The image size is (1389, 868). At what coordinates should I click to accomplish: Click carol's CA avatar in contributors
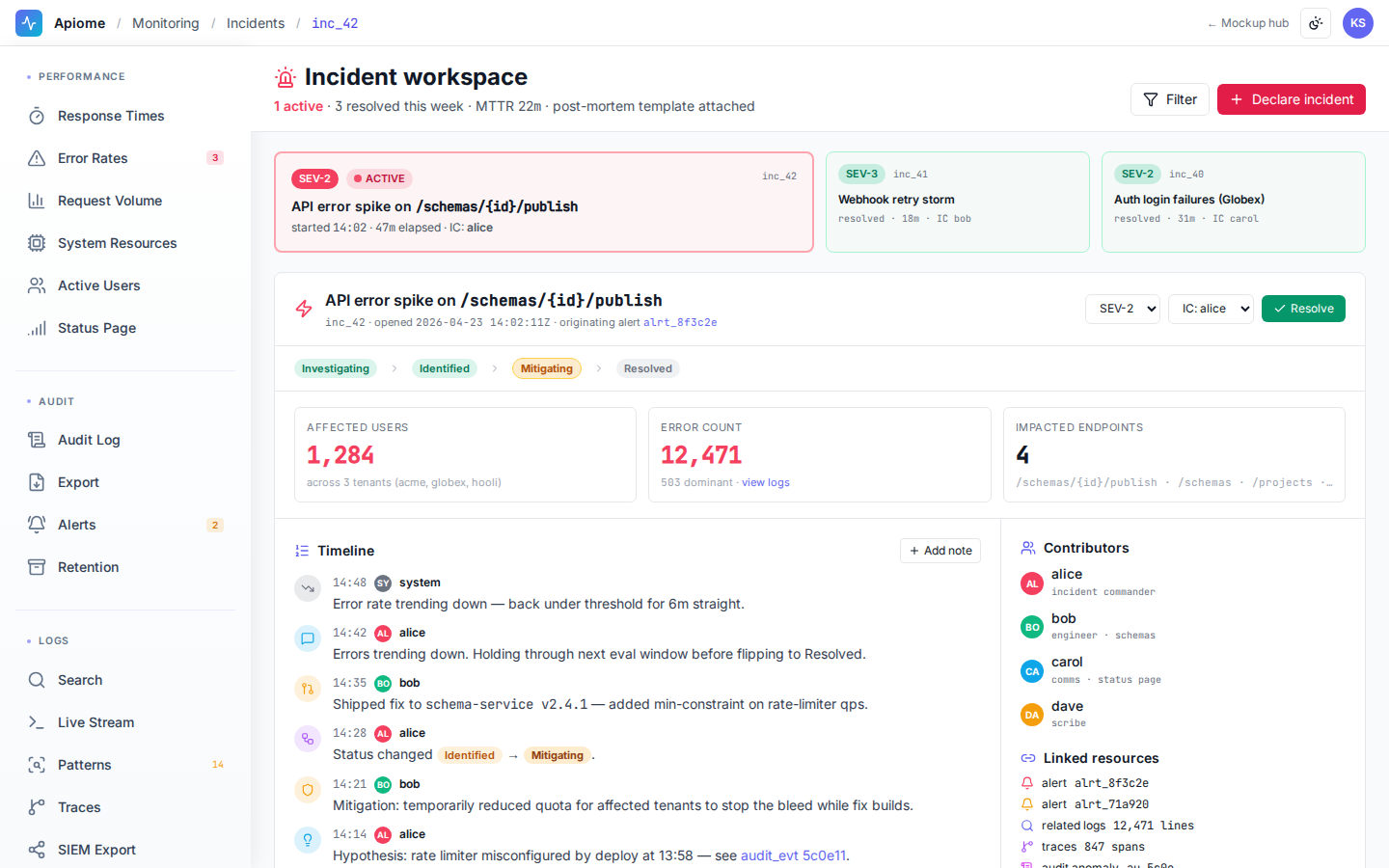tap(1032, 670)
